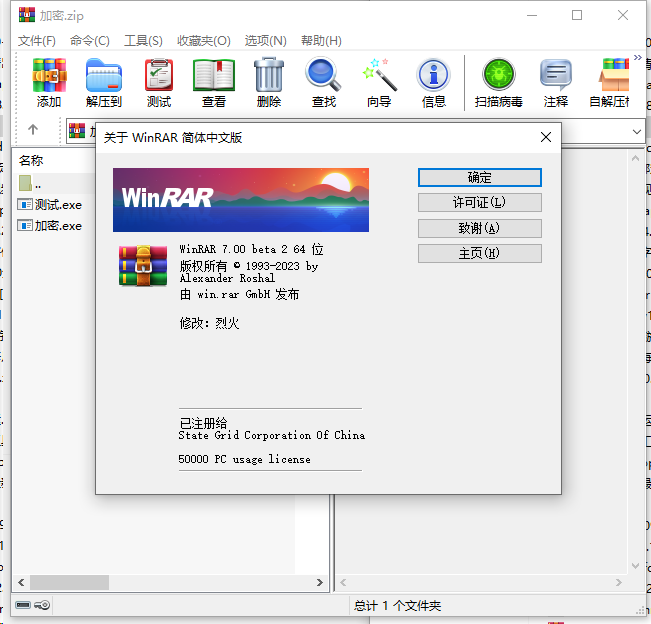Open the 收藏夹(O) menu

tap(203, 41)
